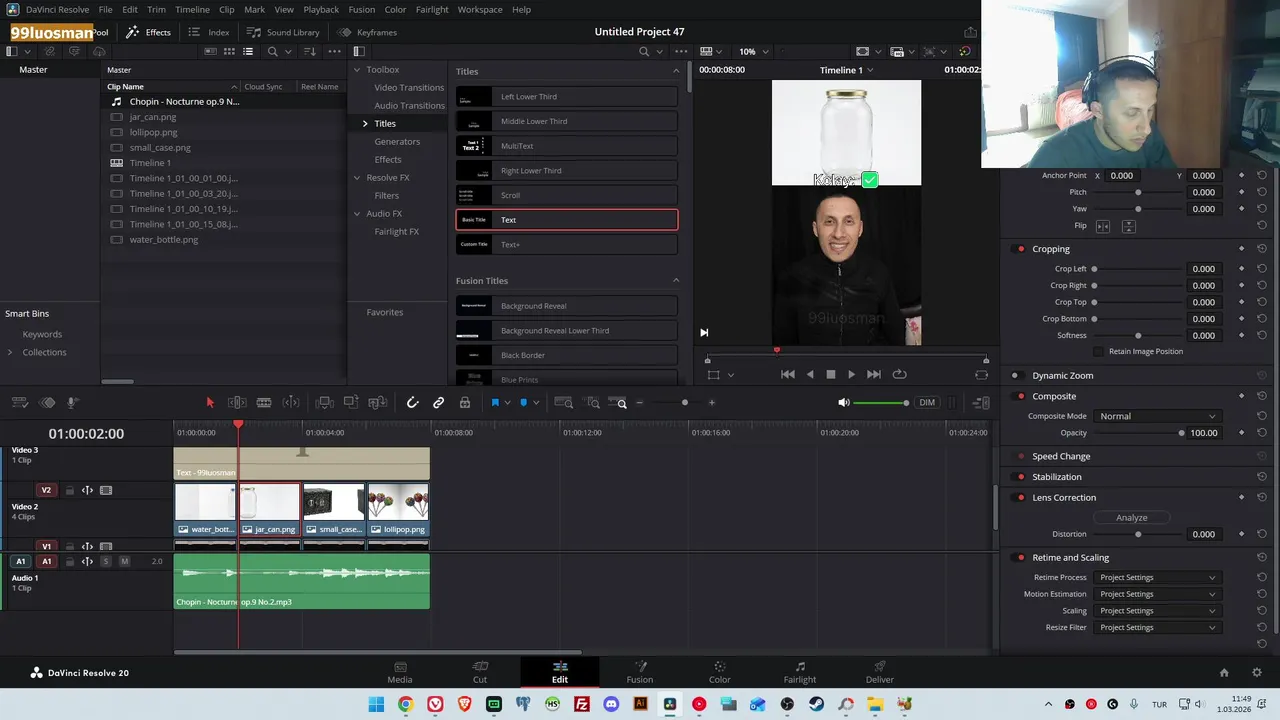This screenshot has height=720, width=1280.
Task: Open the viewer zoom 10% dropdown
Action: [x=754, y=51]
